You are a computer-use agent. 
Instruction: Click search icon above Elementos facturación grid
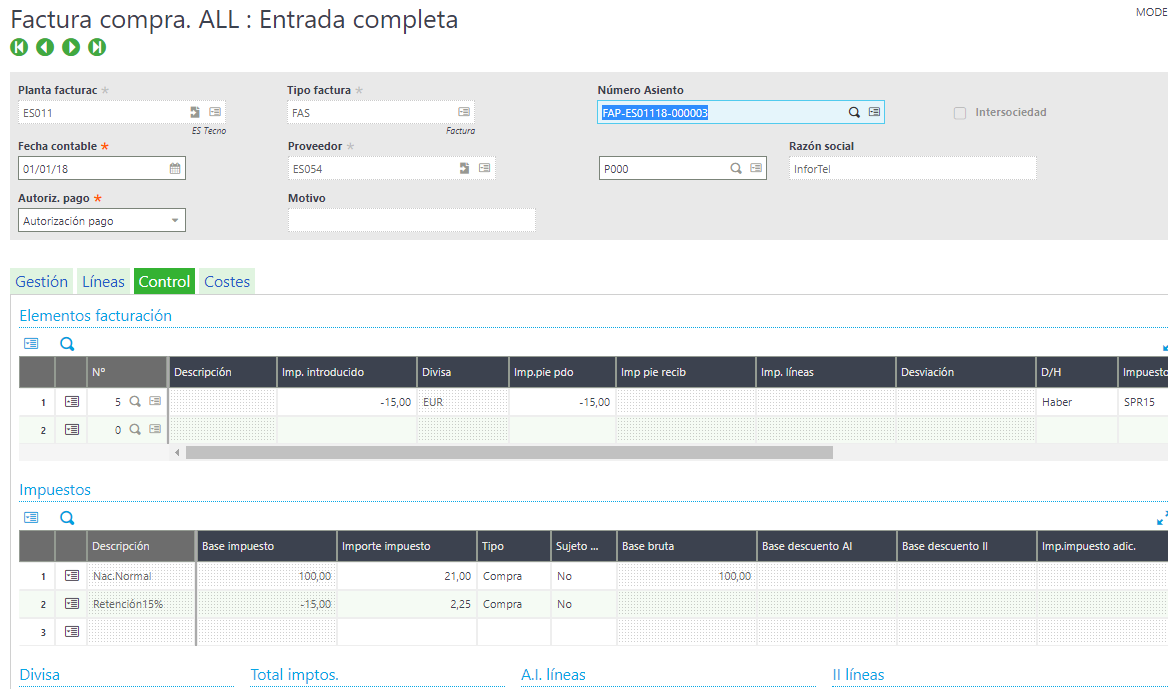click(67, 343)
